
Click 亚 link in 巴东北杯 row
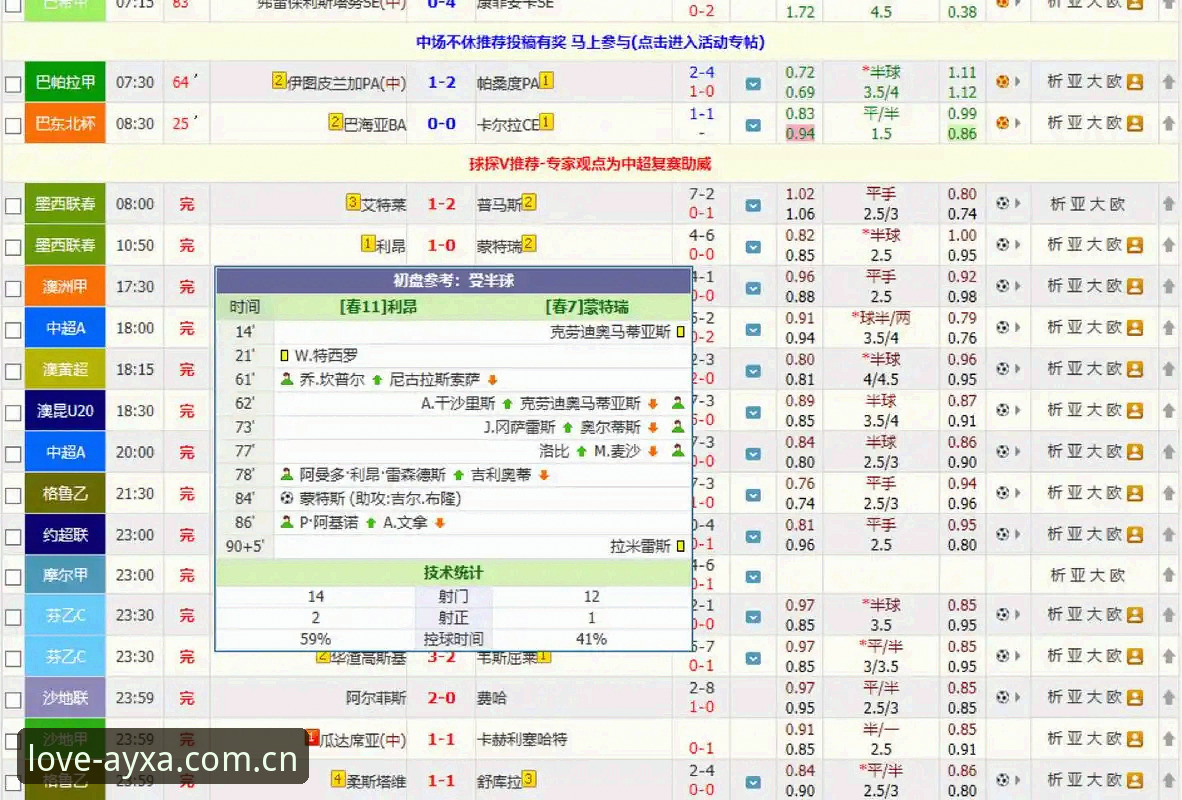coord(1075,122)
